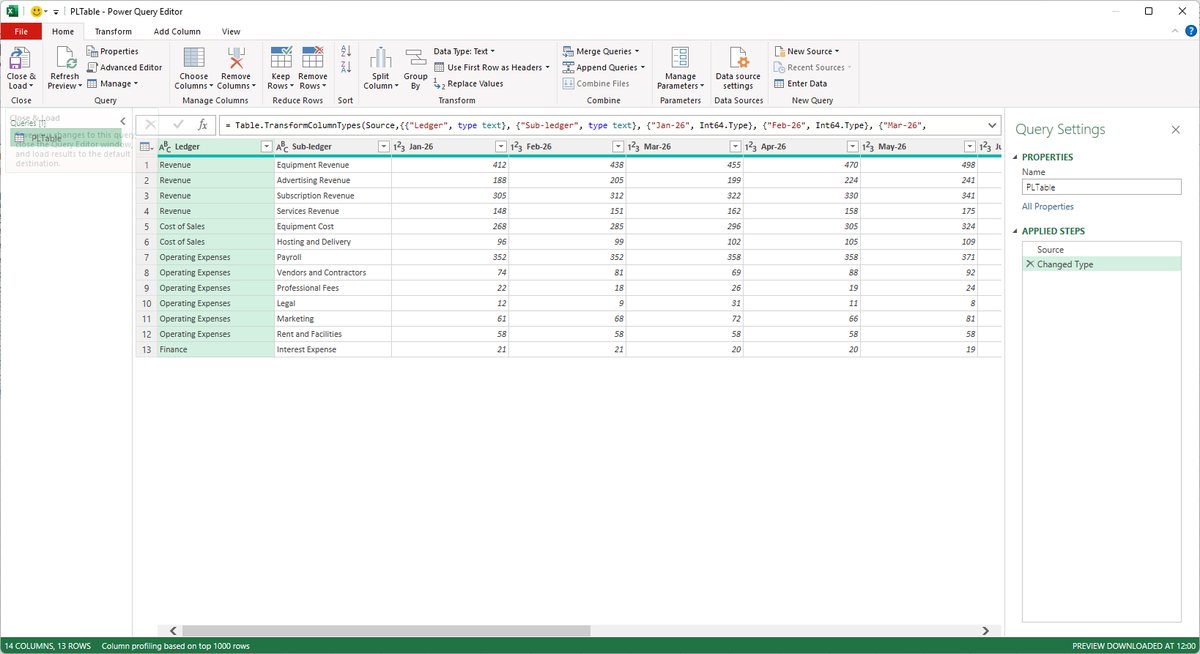Collapse the PROPERTIES section
Image resolution: width=1200 pixels, height=654 pixels.
click(x=1017, y=157)
